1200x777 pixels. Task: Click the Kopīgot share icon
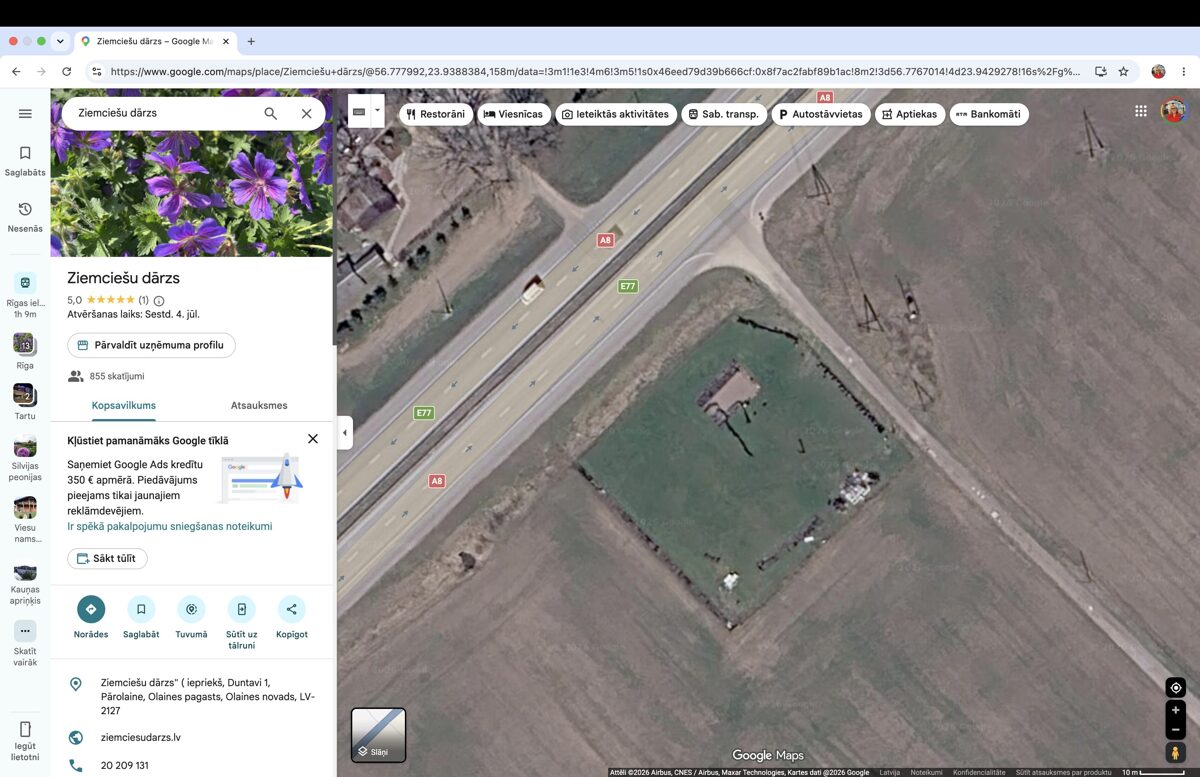pos(292,609)
